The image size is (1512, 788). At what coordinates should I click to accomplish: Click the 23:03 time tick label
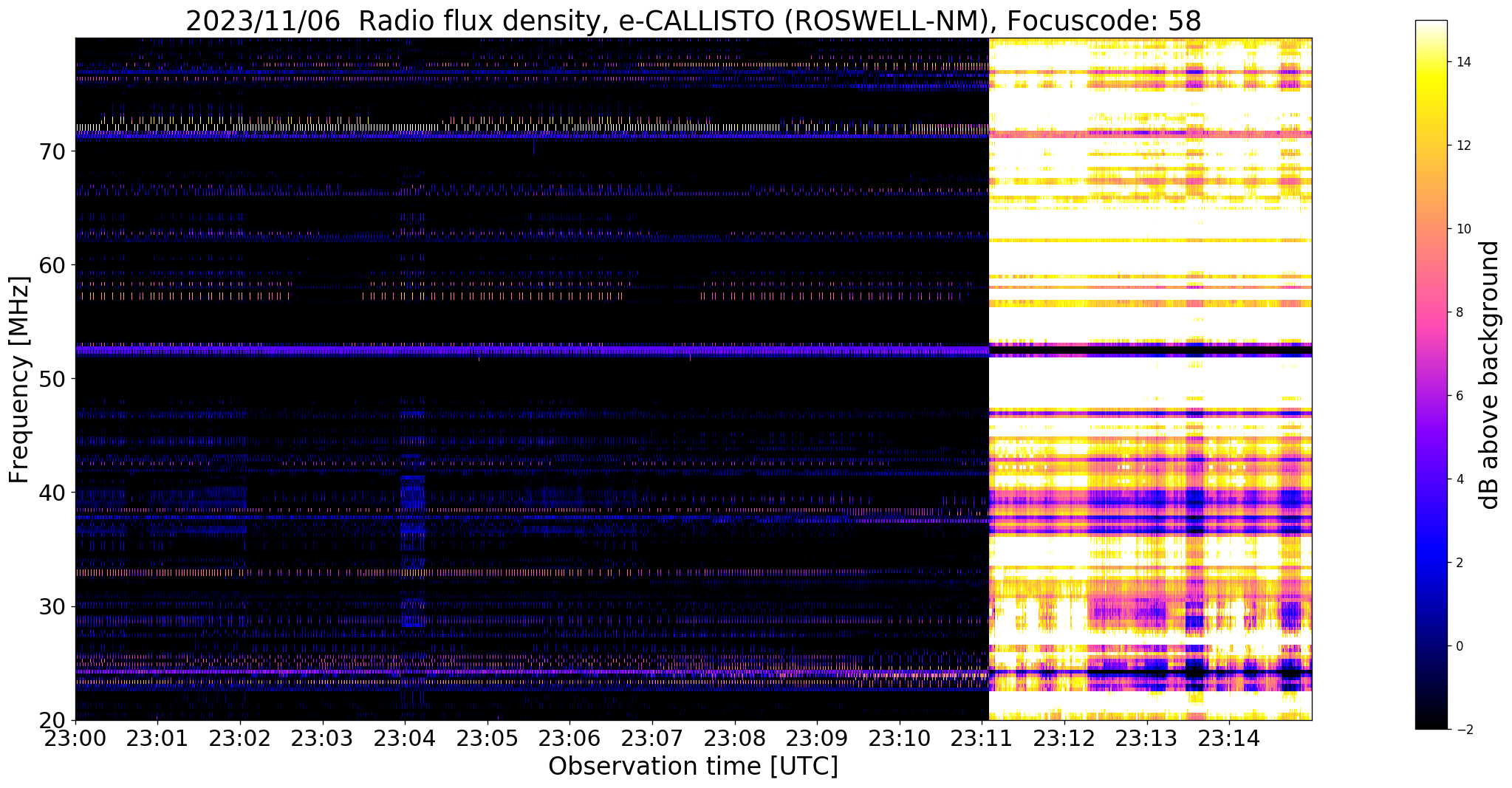point(323,739)
